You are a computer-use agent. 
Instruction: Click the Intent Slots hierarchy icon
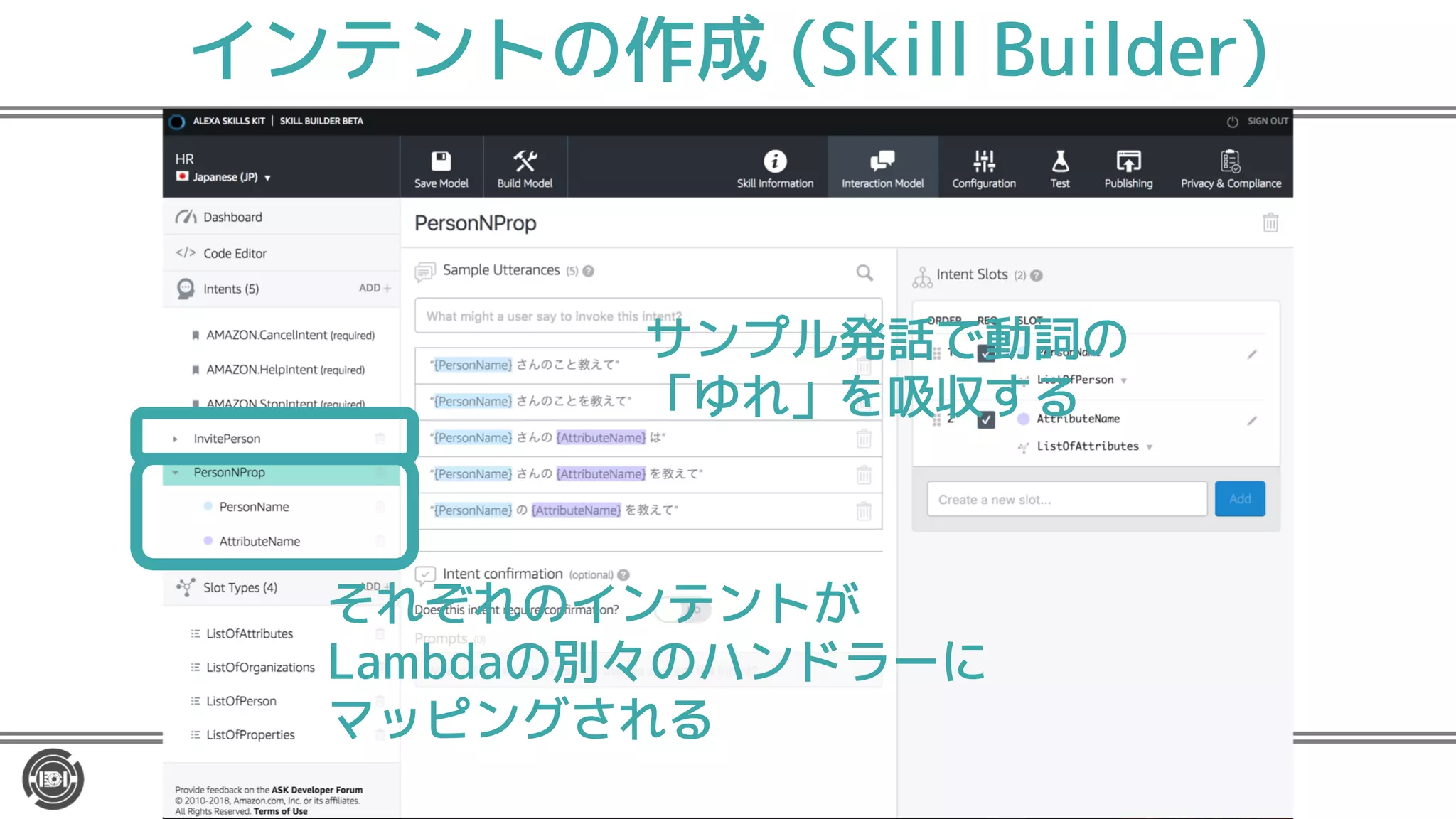click(x=922, y=277)
